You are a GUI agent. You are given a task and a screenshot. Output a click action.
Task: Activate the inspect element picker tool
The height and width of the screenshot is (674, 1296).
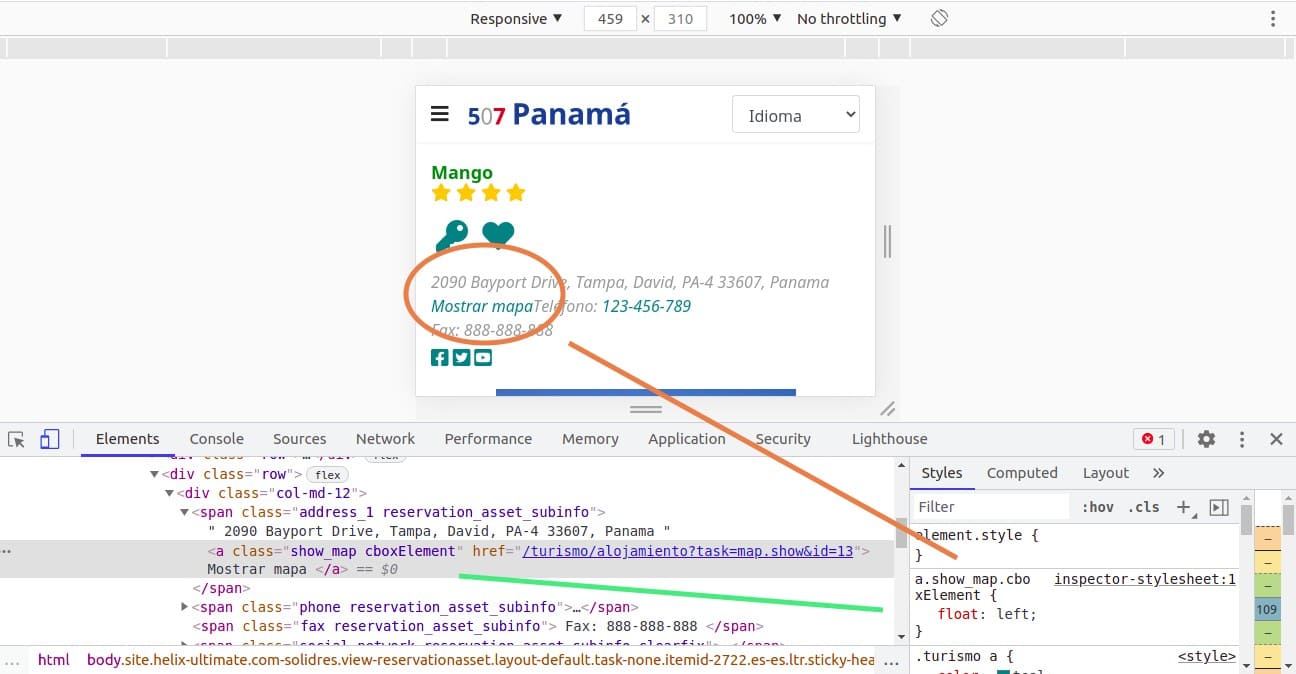click(x=16, y=439)
